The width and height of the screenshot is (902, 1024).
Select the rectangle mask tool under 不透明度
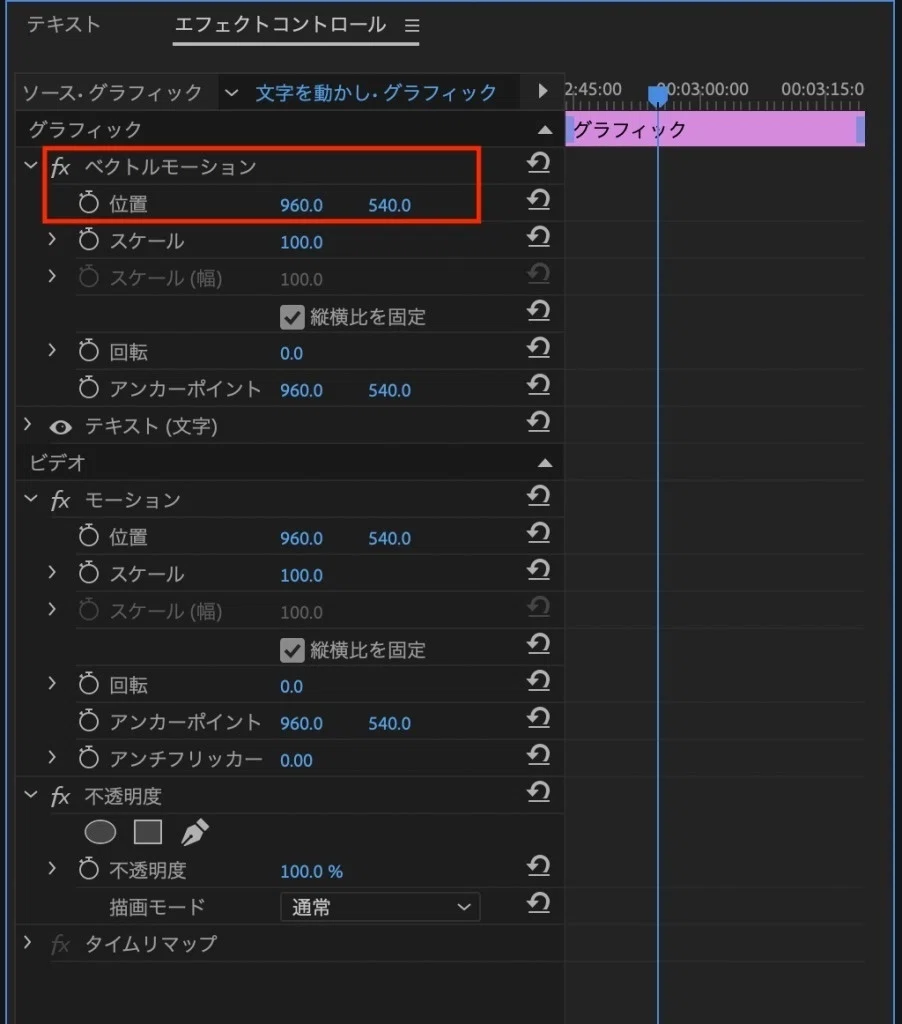coord(148,832)
